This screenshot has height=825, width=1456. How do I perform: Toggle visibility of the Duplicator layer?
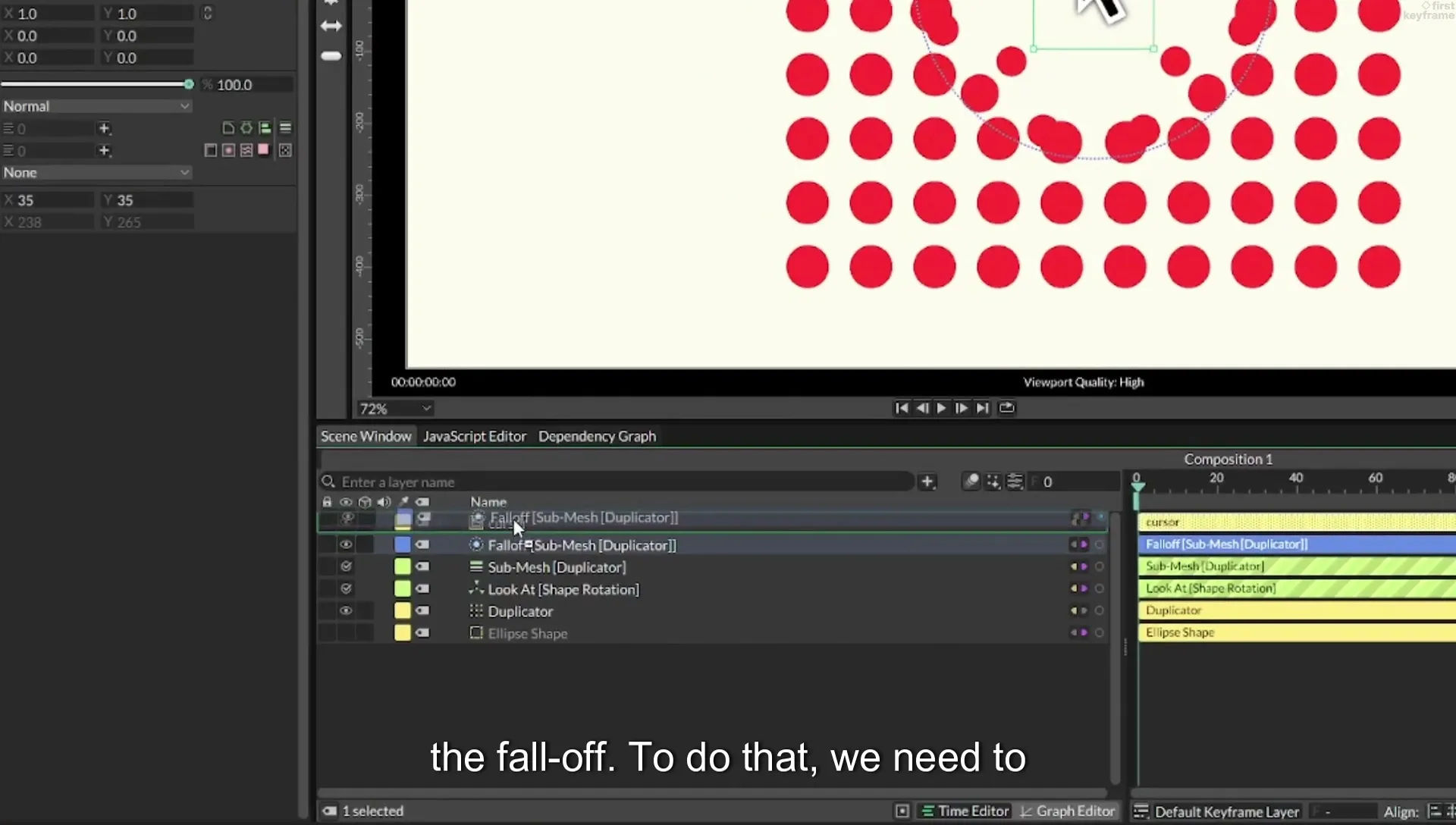[x=346, y=610]
